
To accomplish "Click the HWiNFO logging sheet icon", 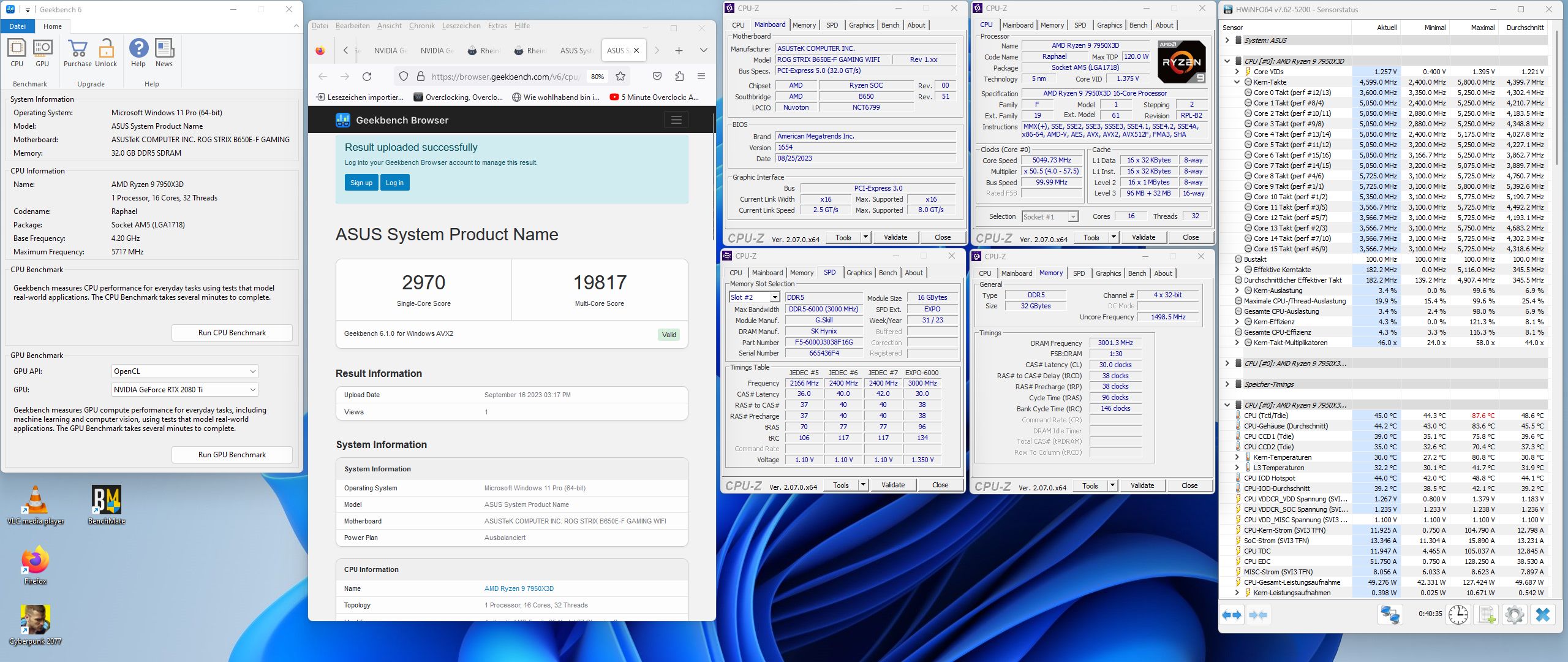I will (1487, 615).
